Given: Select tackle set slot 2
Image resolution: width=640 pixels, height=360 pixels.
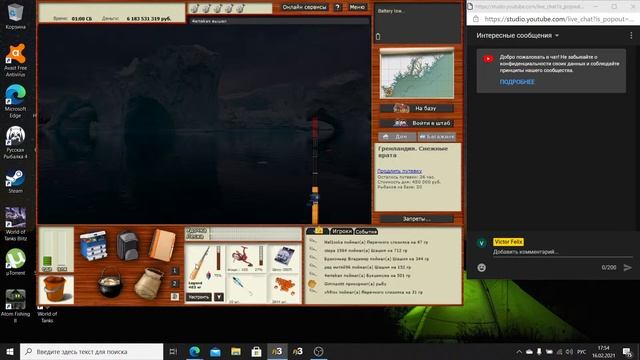Looking at the screenshot, I should [x=175, y=284].
